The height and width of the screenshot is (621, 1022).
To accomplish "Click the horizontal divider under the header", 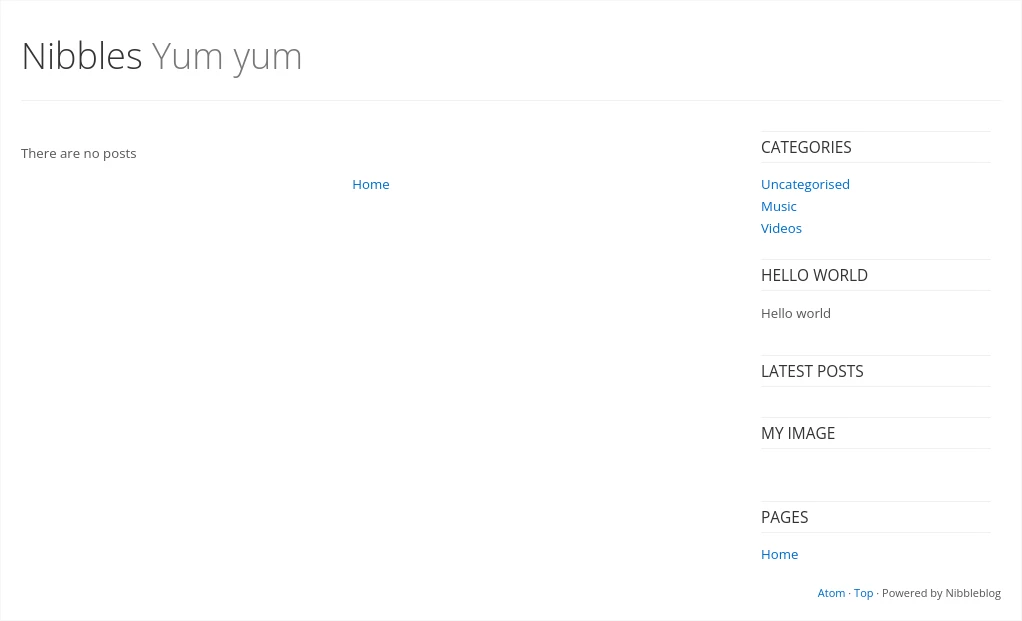I will coord(510,100).
